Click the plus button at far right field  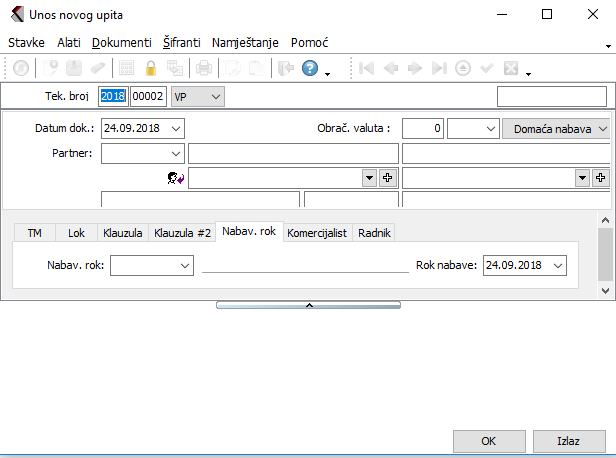tap(601, 177)
